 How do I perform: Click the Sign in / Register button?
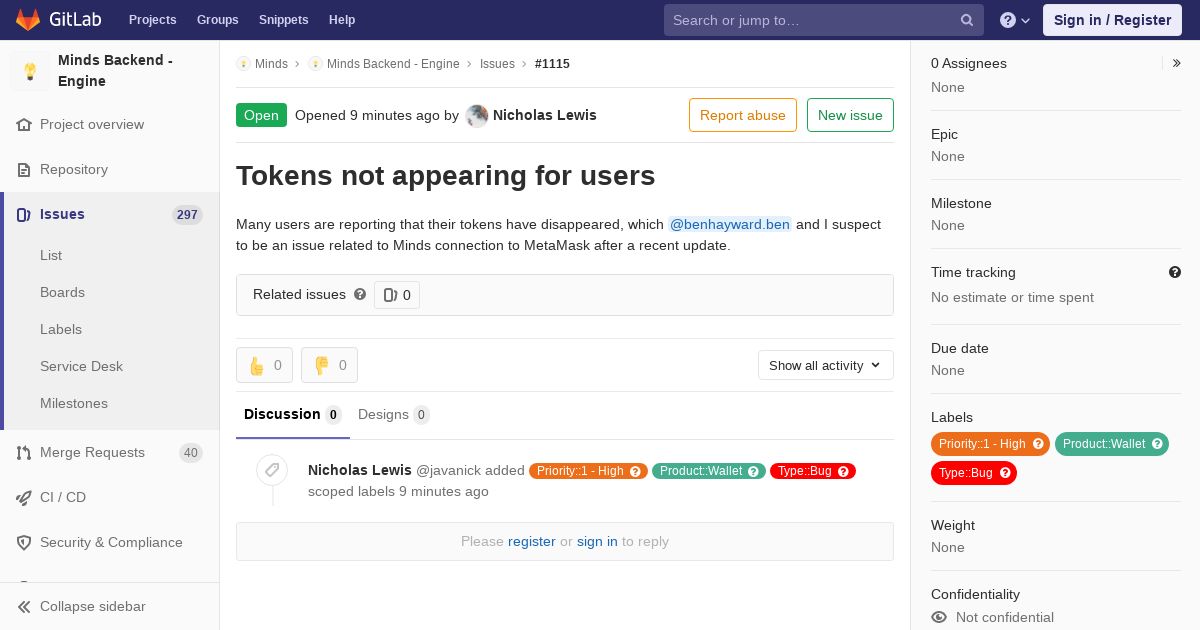(1112, 20)
